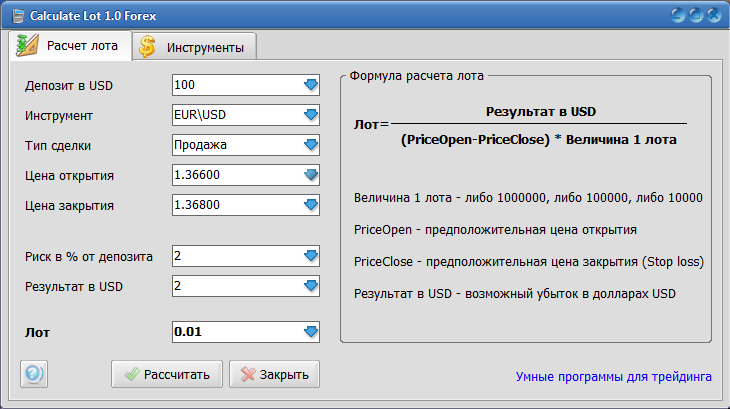Expand the Цена открытия dropdown arrow
This screenshot has width=730, height=409.
pyautogui.click(x=311, y=174)
